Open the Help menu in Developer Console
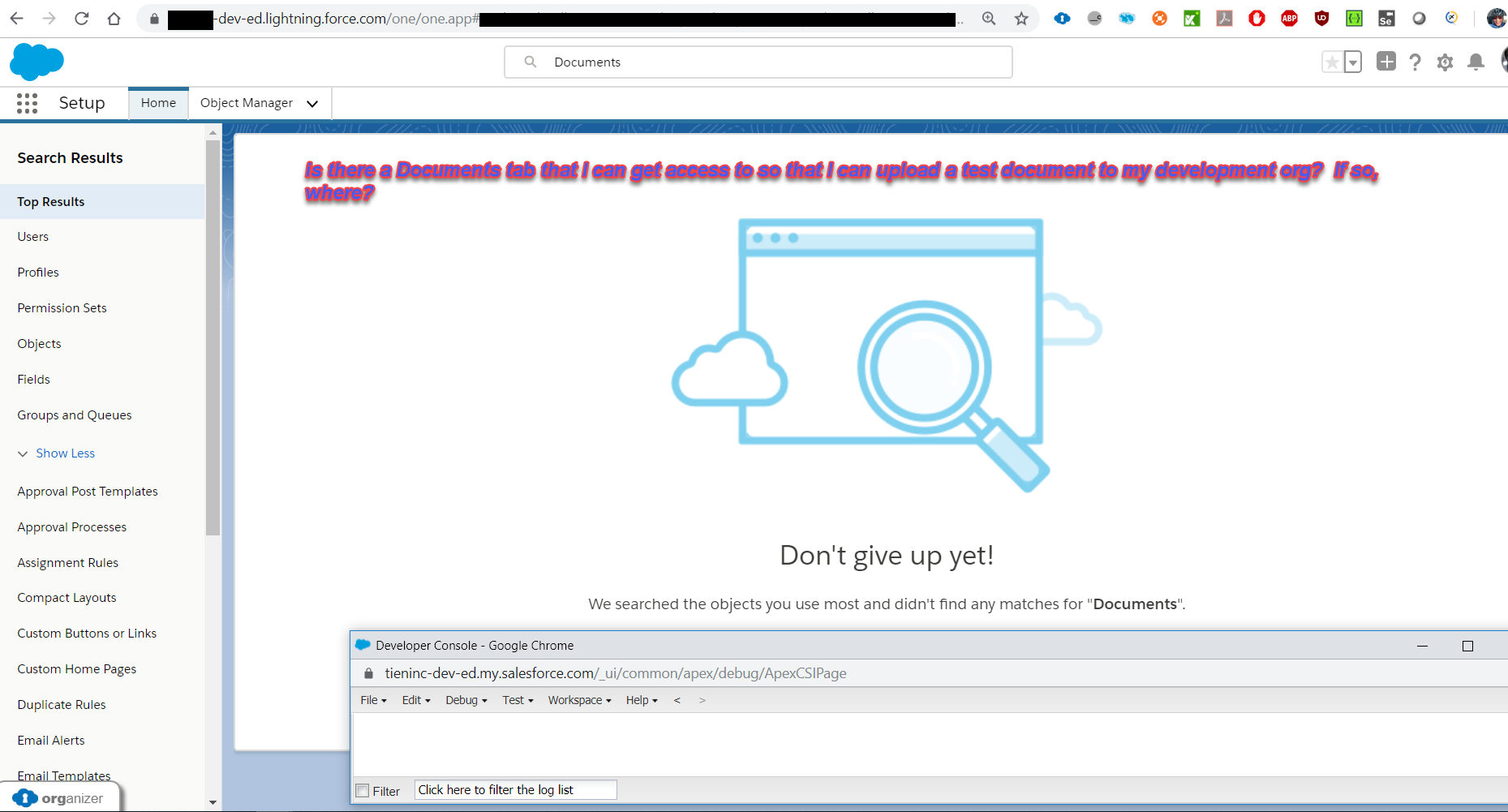 [x=642, y=700]
